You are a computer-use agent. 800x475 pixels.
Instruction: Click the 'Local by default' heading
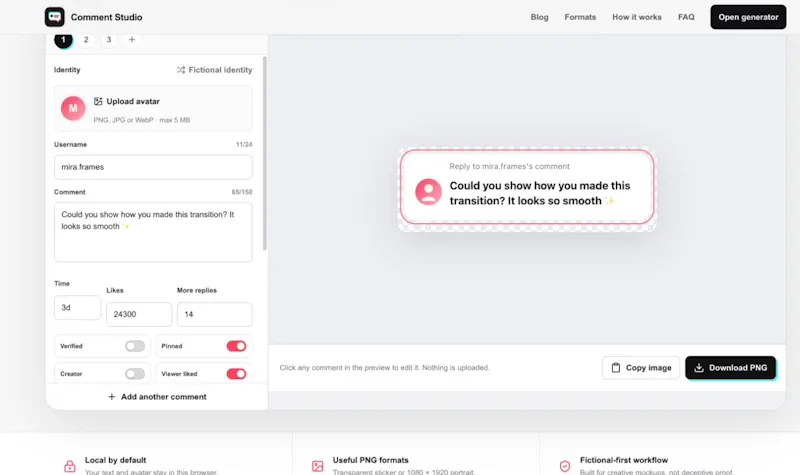tap(115, 460)
